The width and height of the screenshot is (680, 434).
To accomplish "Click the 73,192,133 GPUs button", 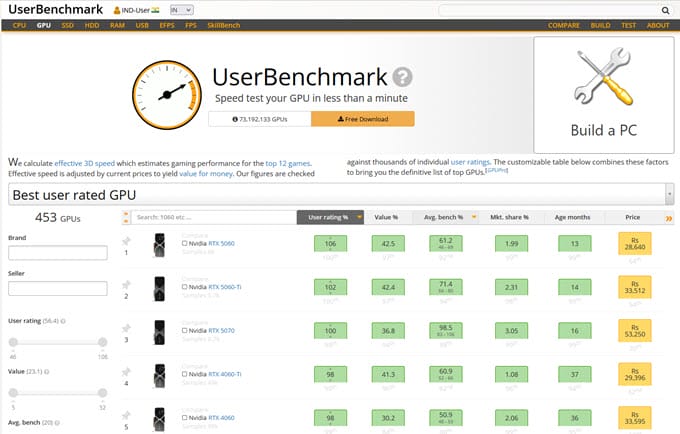I will click(260, 119).
